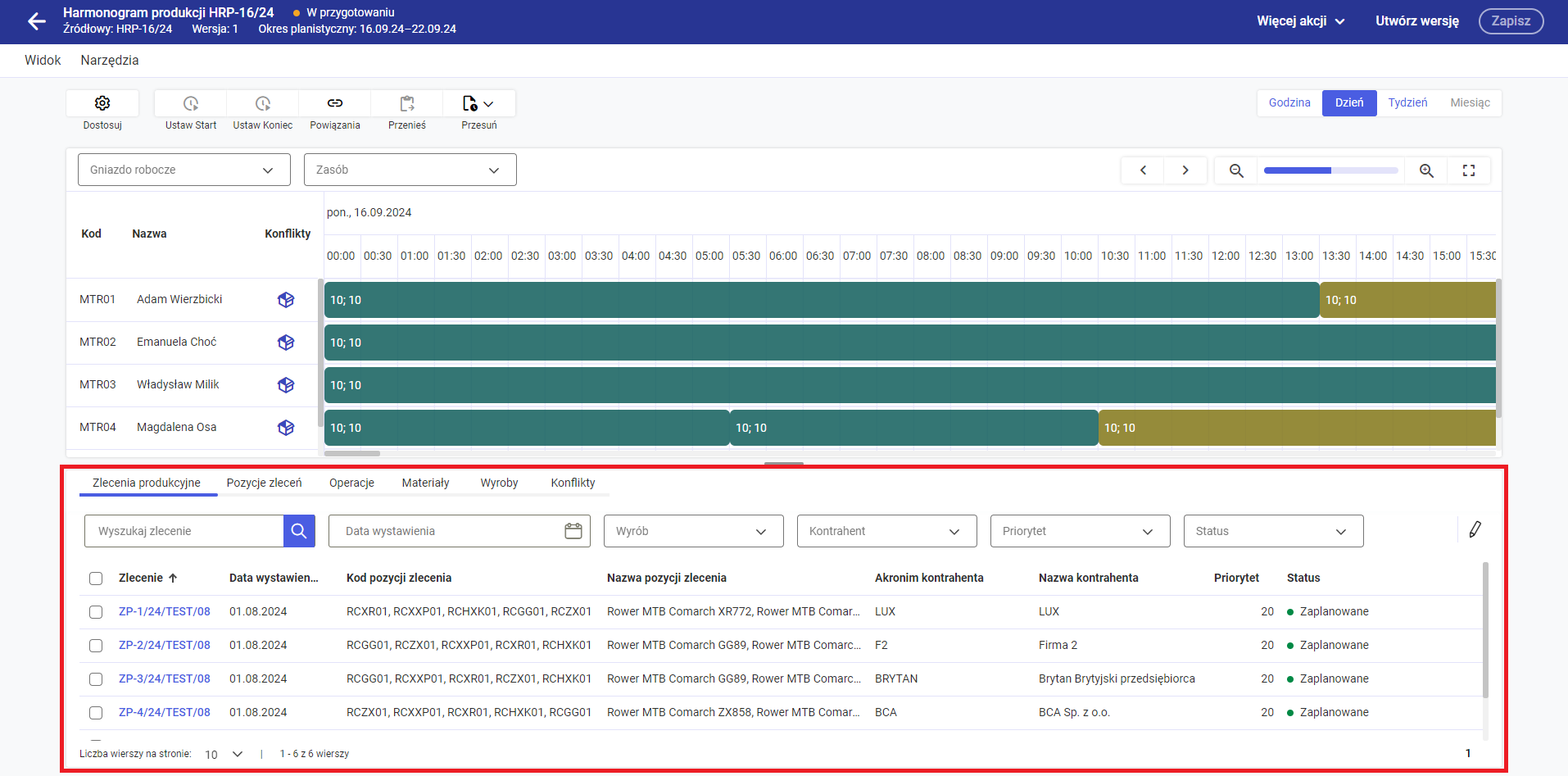Click conflict cube icon for Władysław Milik

(x=286, y=385)
